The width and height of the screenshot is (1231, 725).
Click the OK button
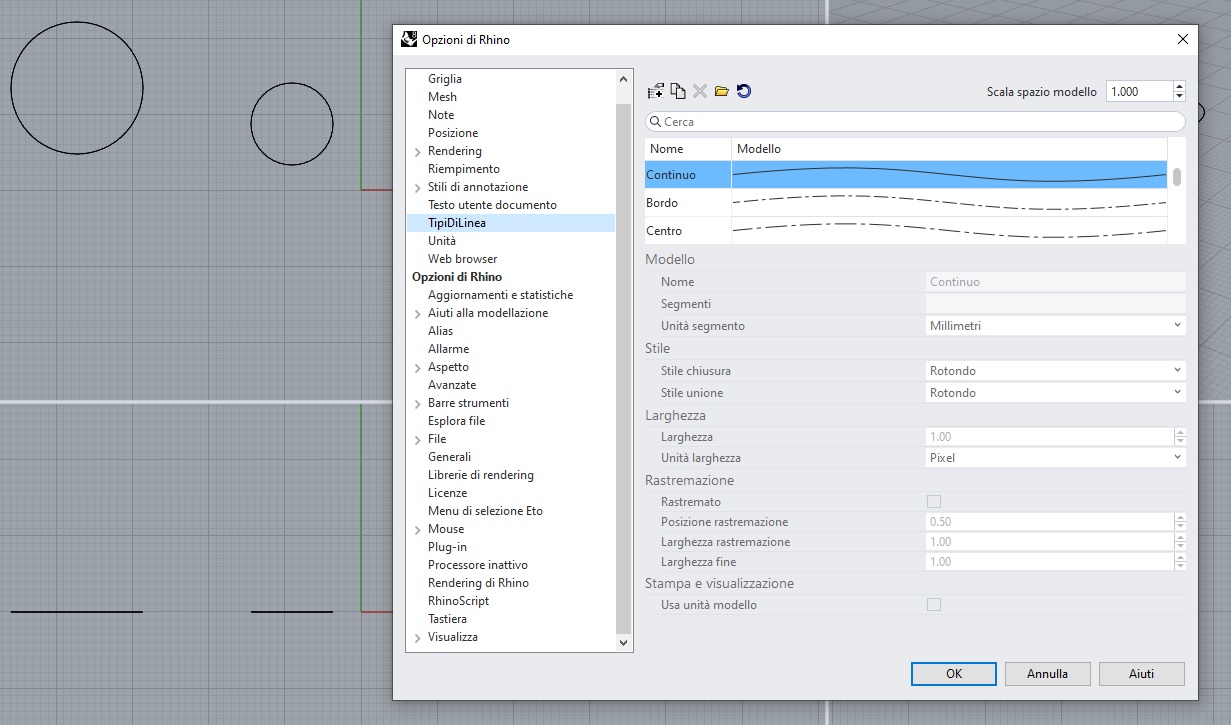[x=954, y=674]
